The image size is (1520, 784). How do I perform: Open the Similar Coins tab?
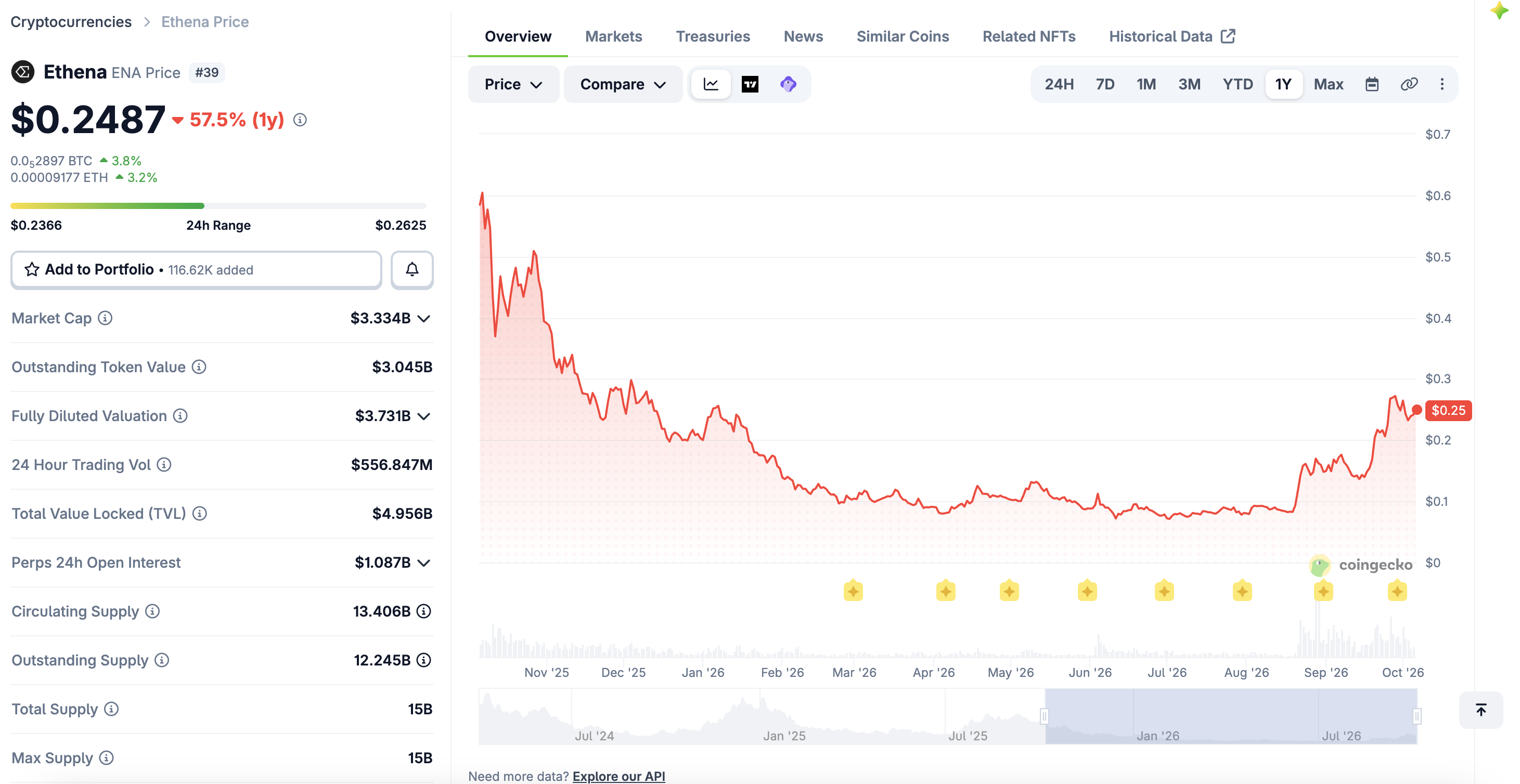coord(903,36)
